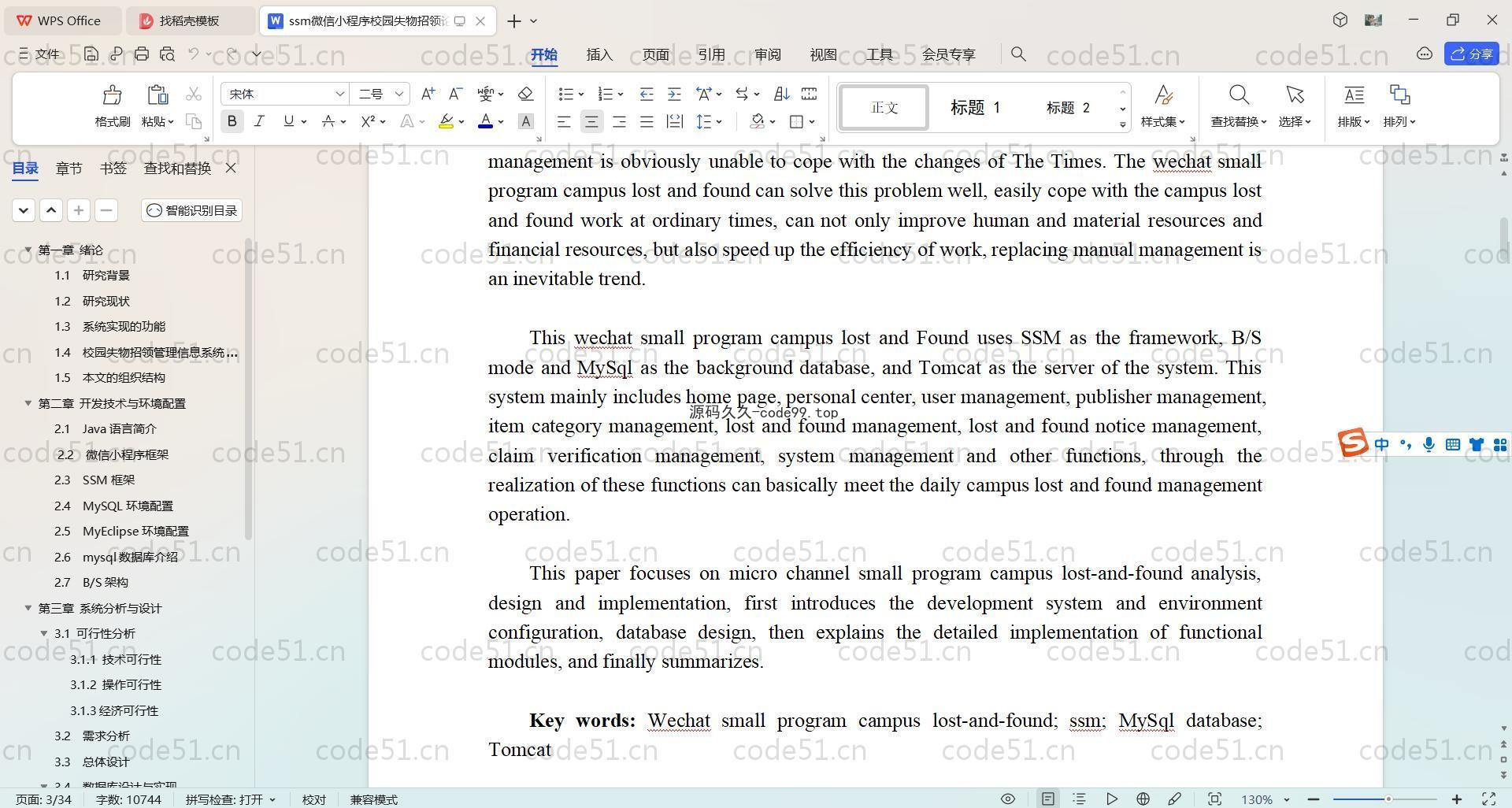Click the Typesetting (排版) icon
Viewport: 1512px width, 808px height.
pyautogui.click(x=1354, y=95)
